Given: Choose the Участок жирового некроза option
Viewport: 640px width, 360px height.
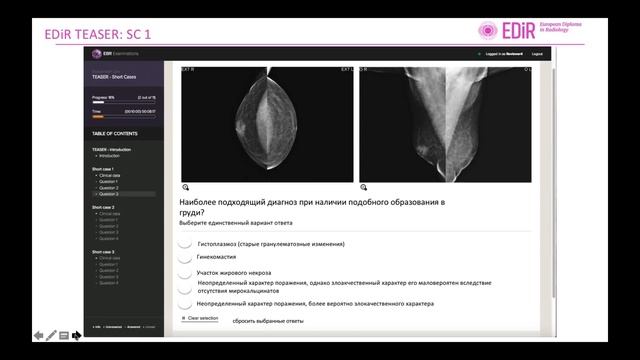Looking at the screenshot, I should click(185, 274).
